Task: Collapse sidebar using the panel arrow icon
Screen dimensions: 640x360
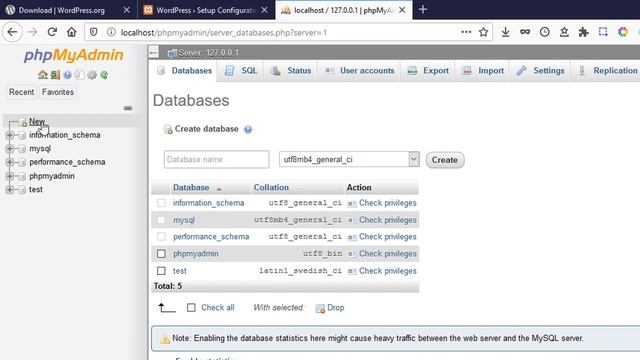Action: click(153, 52)
